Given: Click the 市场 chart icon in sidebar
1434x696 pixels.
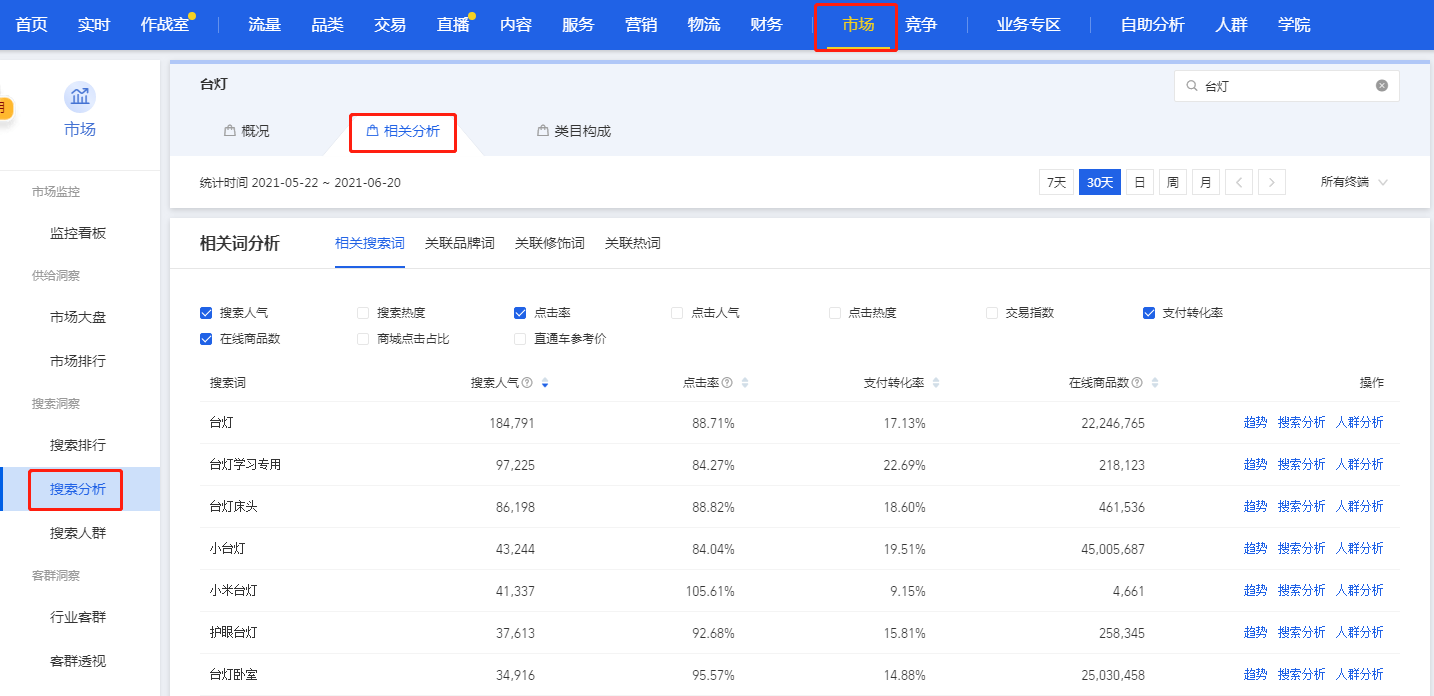Looking at the screenshot, I should (x=80, y=97).
